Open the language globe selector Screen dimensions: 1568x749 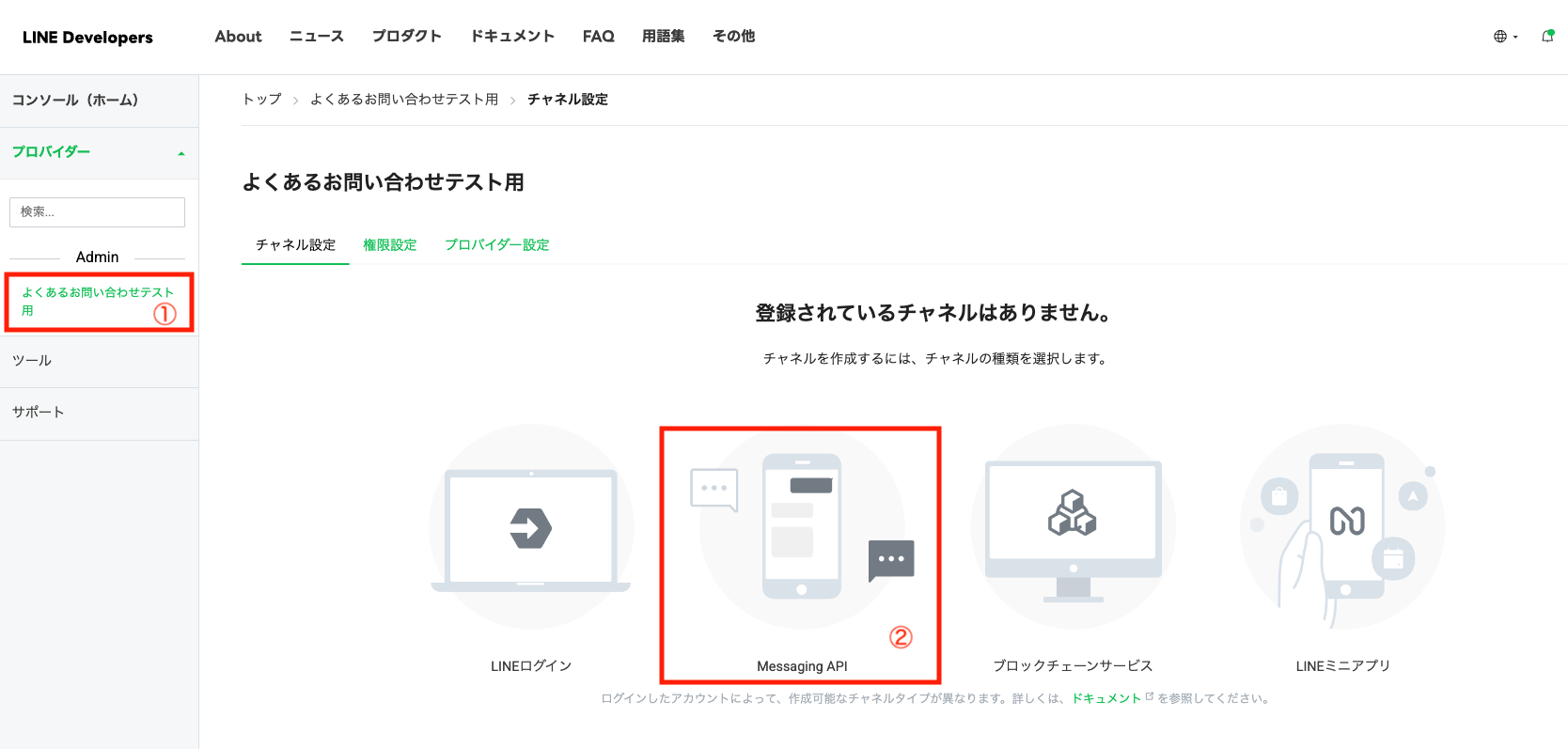coord(1505,37)
